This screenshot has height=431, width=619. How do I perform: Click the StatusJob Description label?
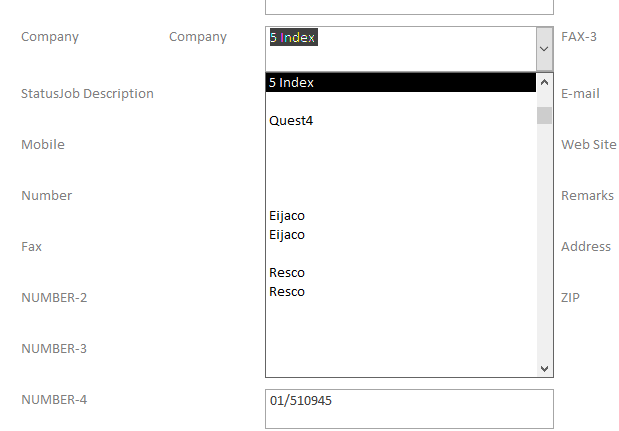tap(87, 94)
